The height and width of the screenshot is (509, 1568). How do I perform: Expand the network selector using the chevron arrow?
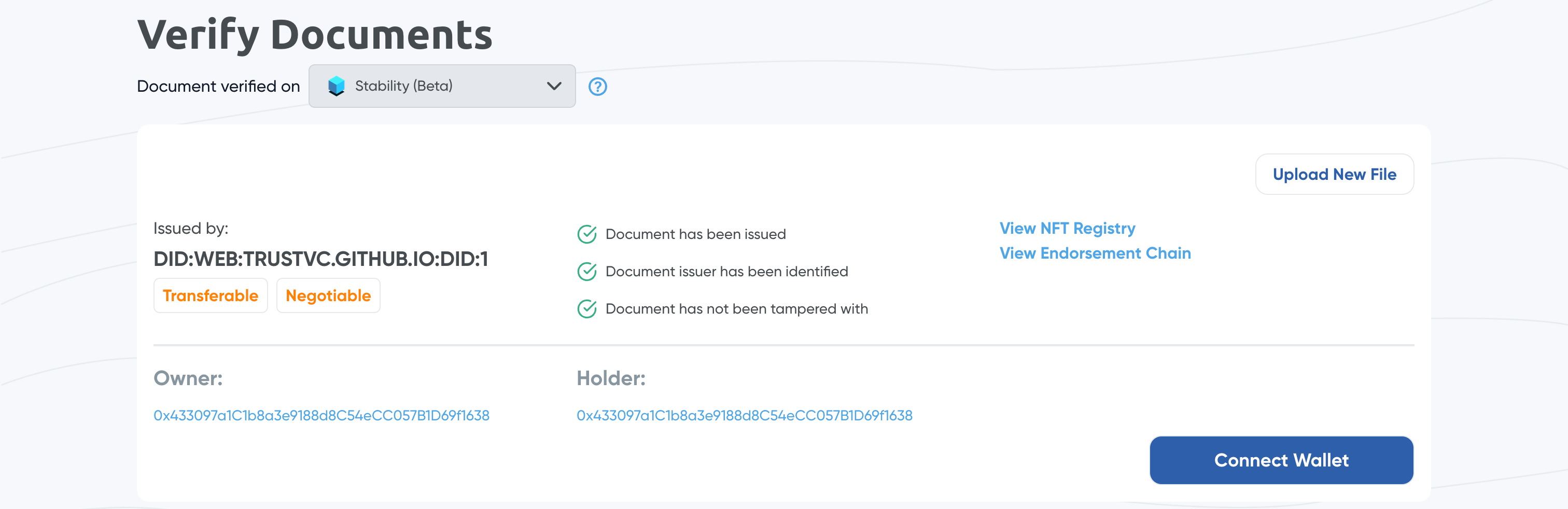coord(553,87)
